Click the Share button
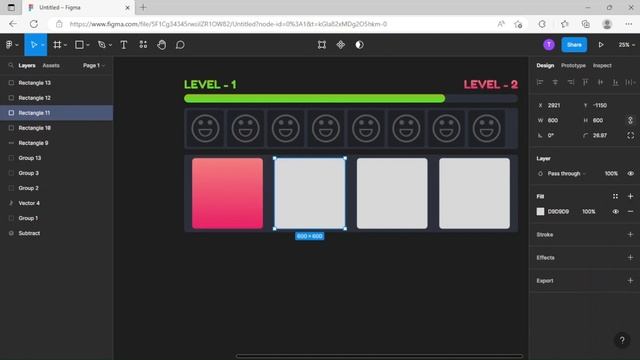This screenshot has height=360, width=640. tap(574, 45)
